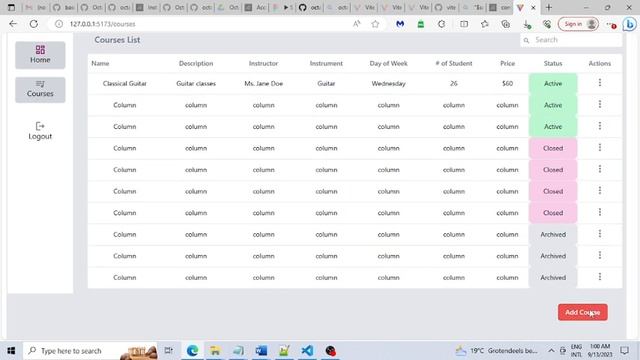This screenshot has width=640, height=360.
Task: Click the Day of Week column header
Action: pyautogui.click(x=388, y=64)
